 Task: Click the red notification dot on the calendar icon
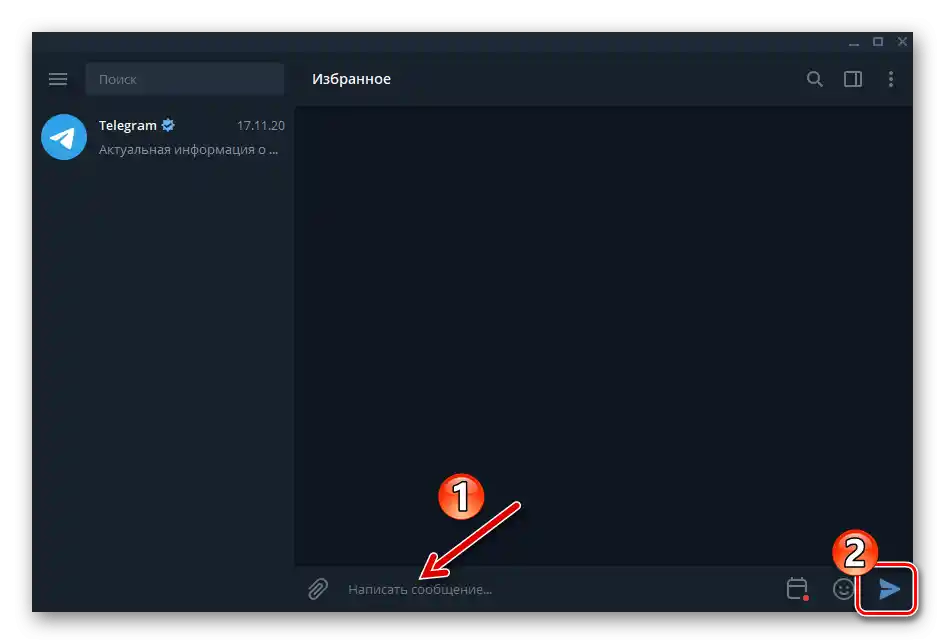(805, 595)
